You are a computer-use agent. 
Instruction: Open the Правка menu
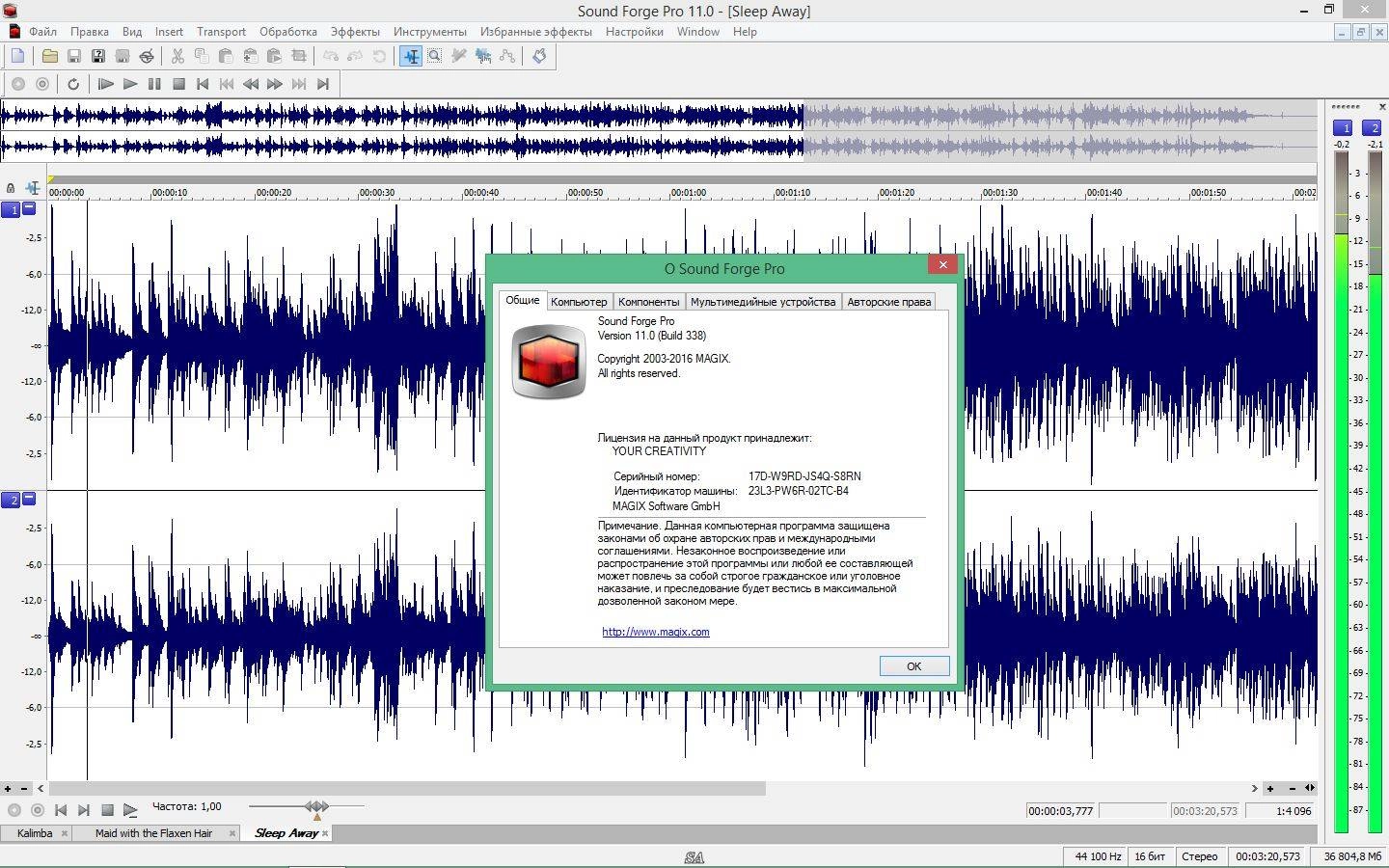(x=90, y=32)
